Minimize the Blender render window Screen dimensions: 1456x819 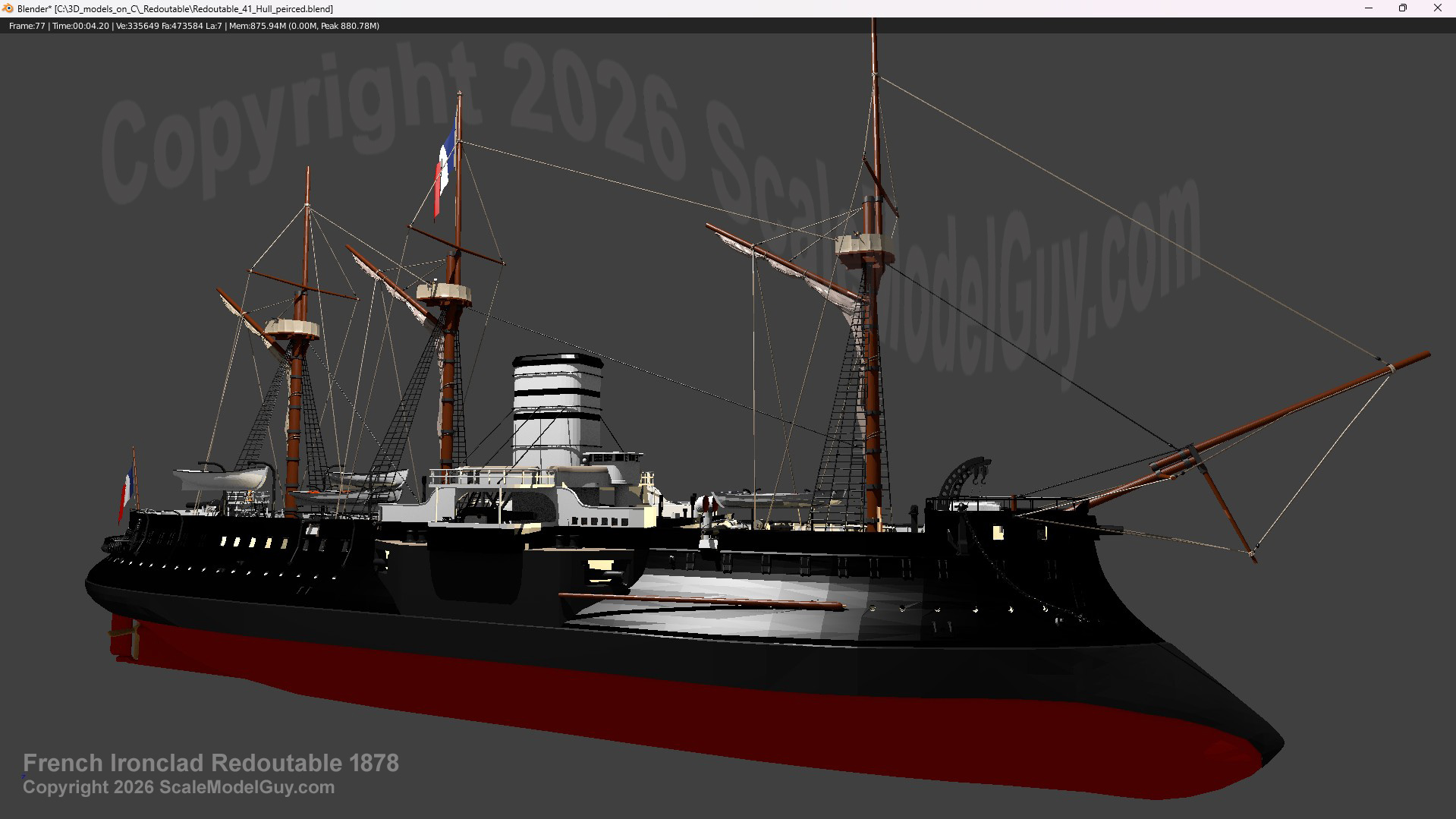[1369, 8]
